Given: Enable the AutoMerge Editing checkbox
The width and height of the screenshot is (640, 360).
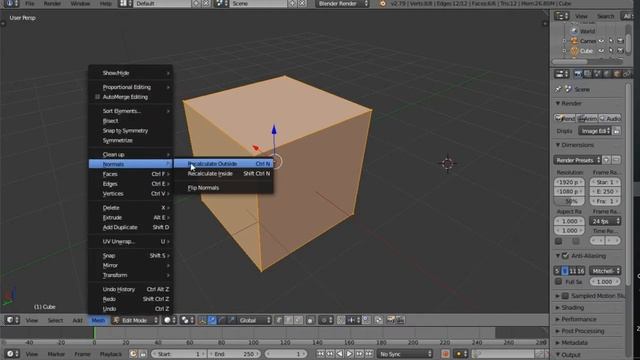Looking at the screenshot, I should [97, 97].
